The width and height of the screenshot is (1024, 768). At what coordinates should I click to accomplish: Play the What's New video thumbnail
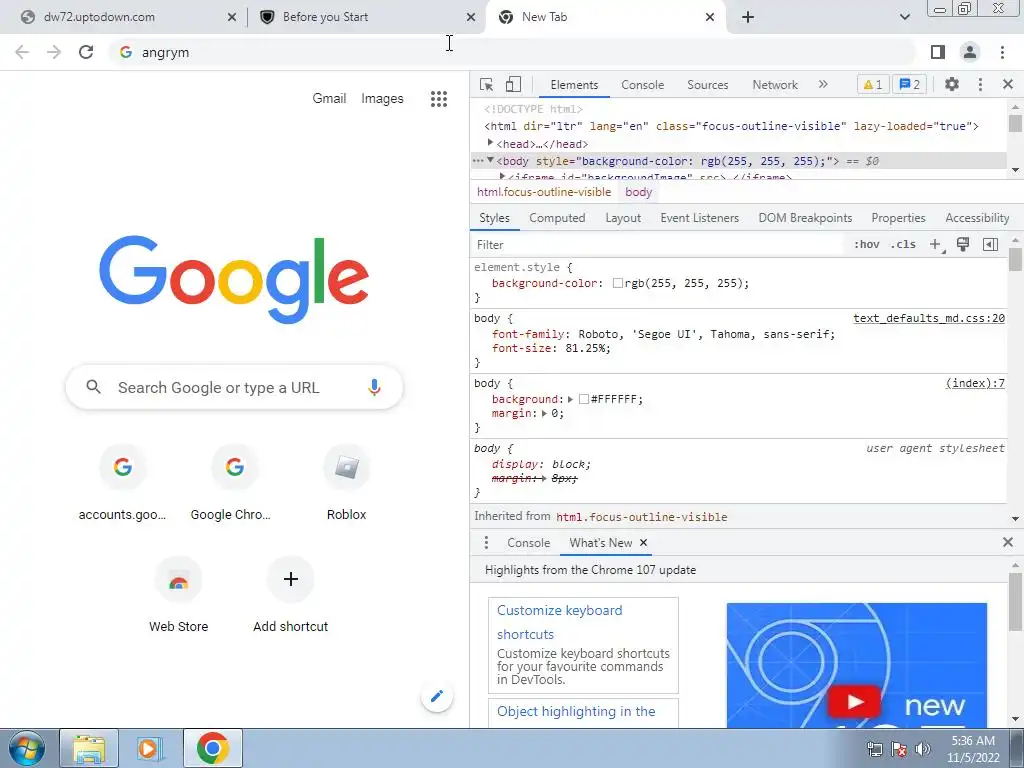[x=854, y=702]
